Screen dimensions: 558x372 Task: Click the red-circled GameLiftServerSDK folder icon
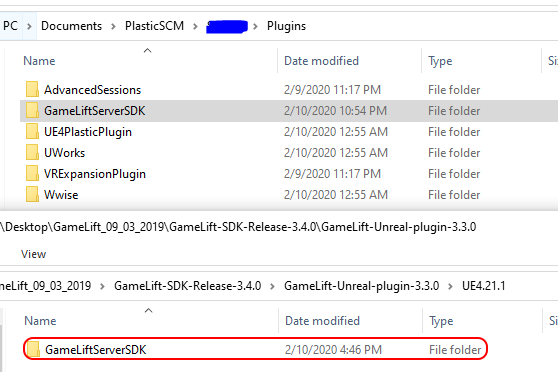[x=33, y=349]
